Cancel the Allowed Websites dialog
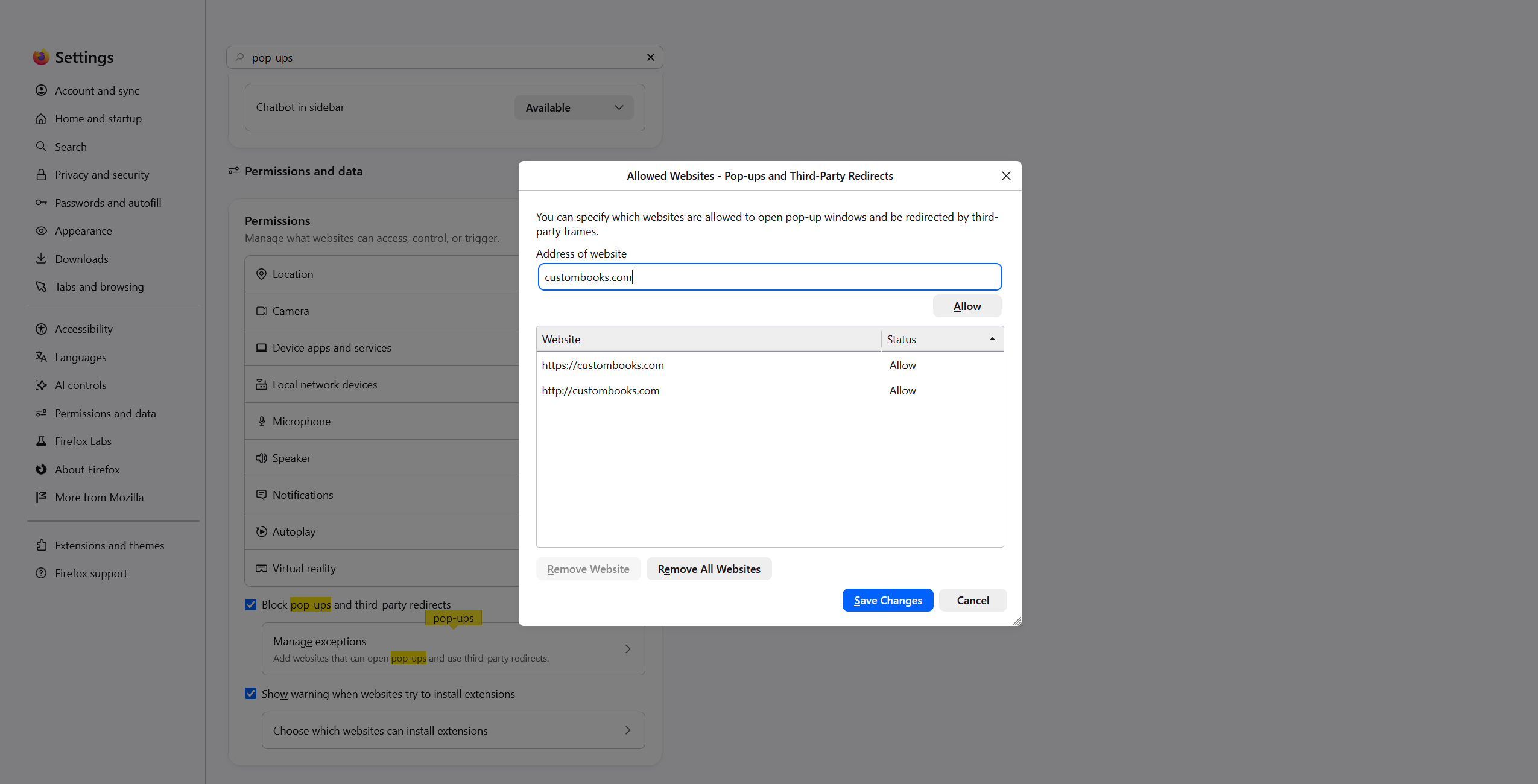This screenshot has height=784, width=1538. click(x=973, y=601)
